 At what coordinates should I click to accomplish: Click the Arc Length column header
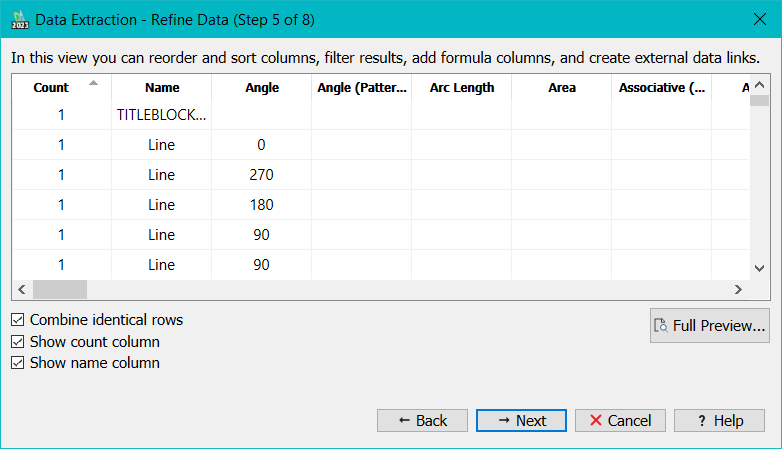point(462,88)
